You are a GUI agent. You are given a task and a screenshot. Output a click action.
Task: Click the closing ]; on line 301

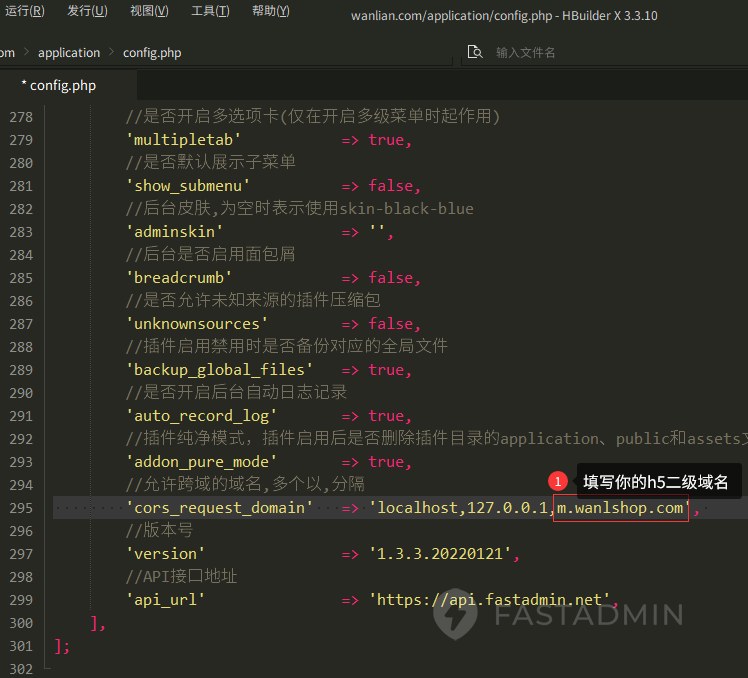pos(62,646)
